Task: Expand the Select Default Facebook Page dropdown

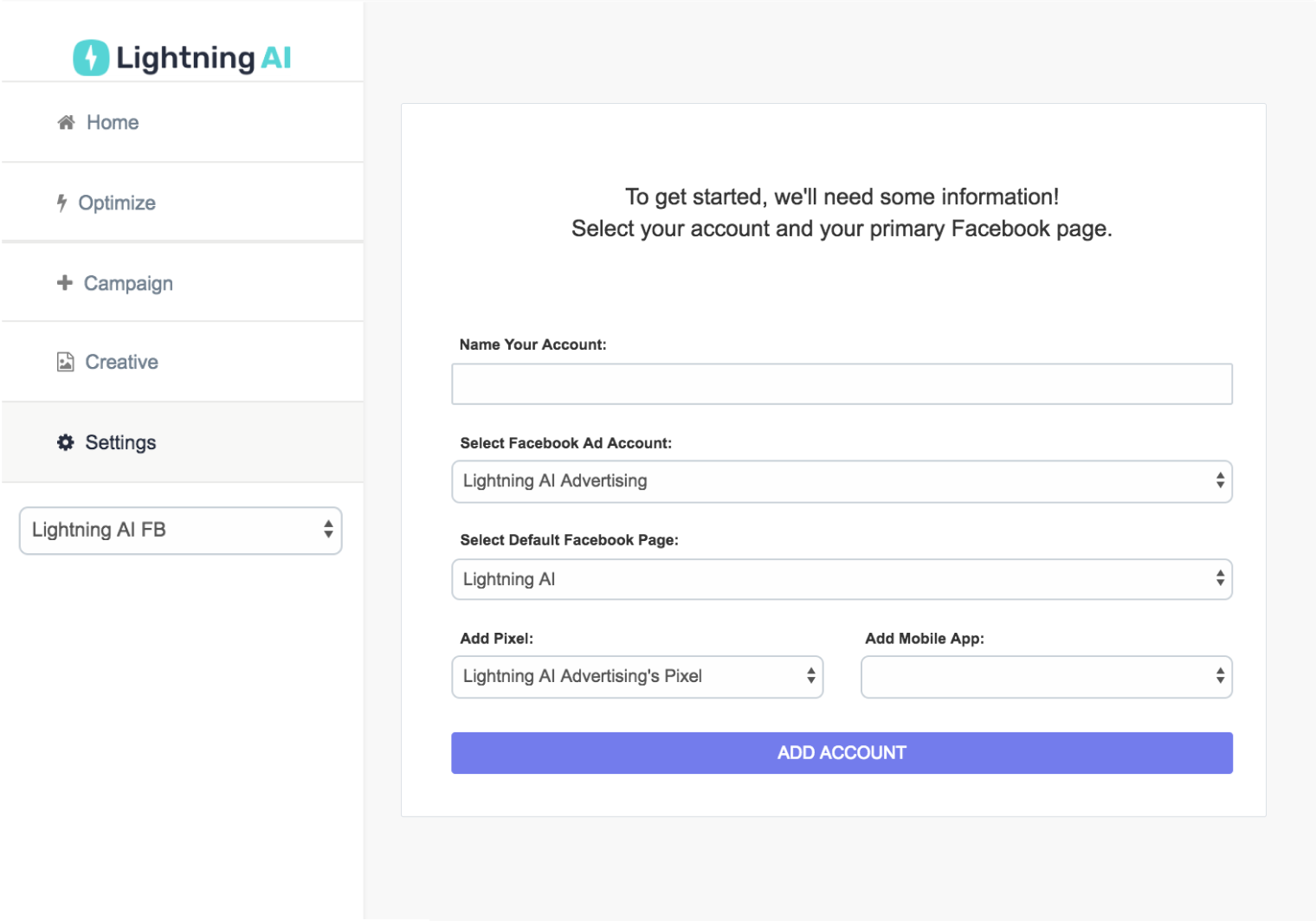Action: [x=842, y=579]
